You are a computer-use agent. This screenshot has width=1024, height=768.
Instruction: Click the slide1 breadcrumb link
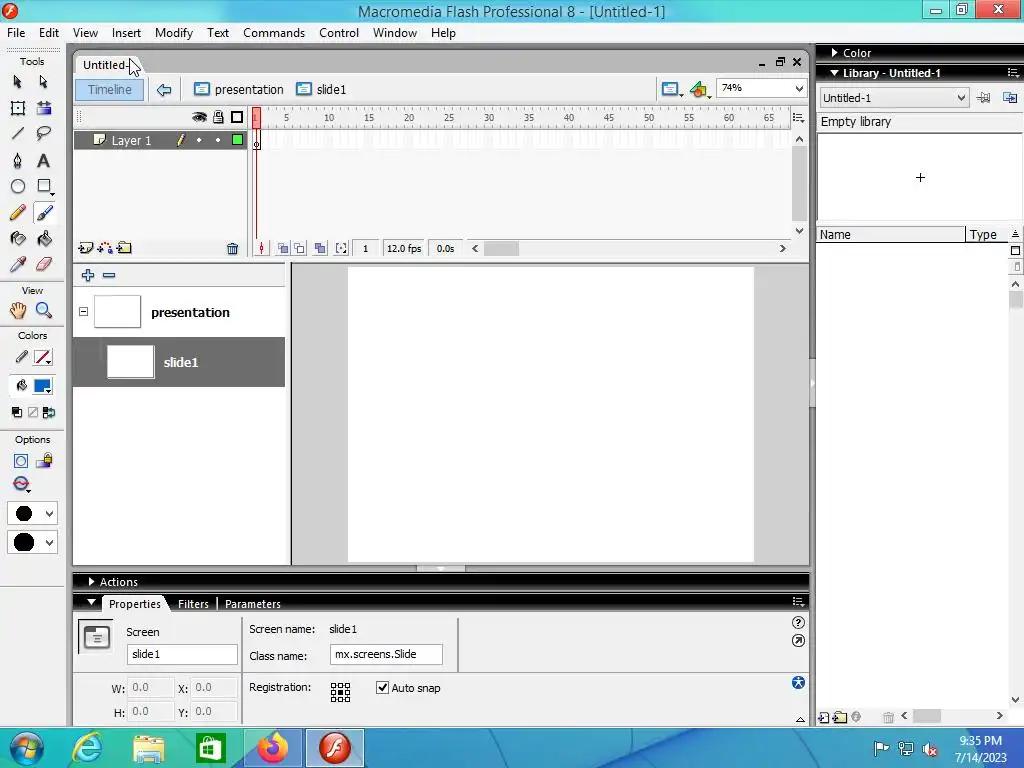321,89
